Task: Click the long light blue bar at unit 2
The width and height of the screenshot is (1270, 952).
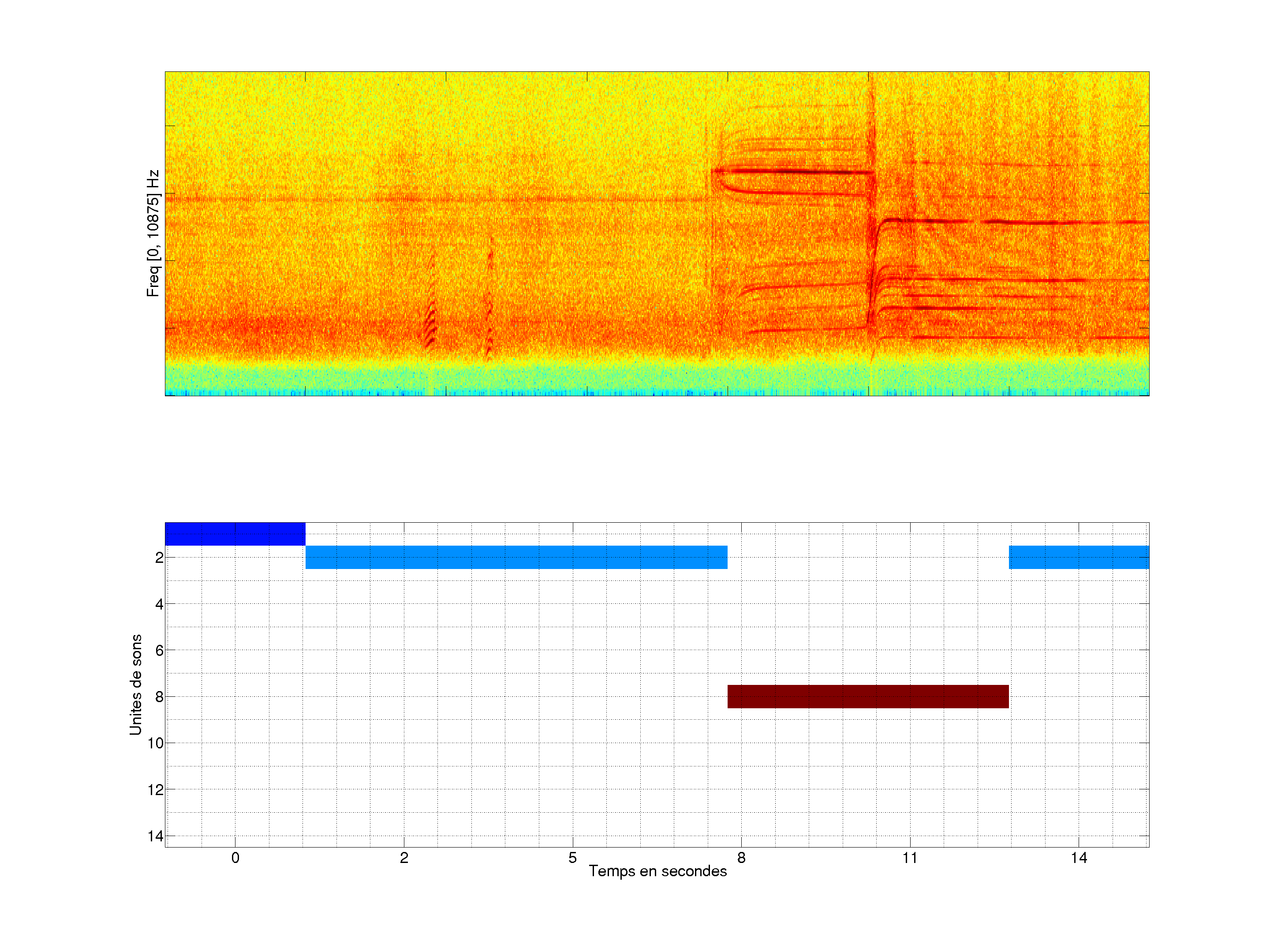Action: (516, 557)
